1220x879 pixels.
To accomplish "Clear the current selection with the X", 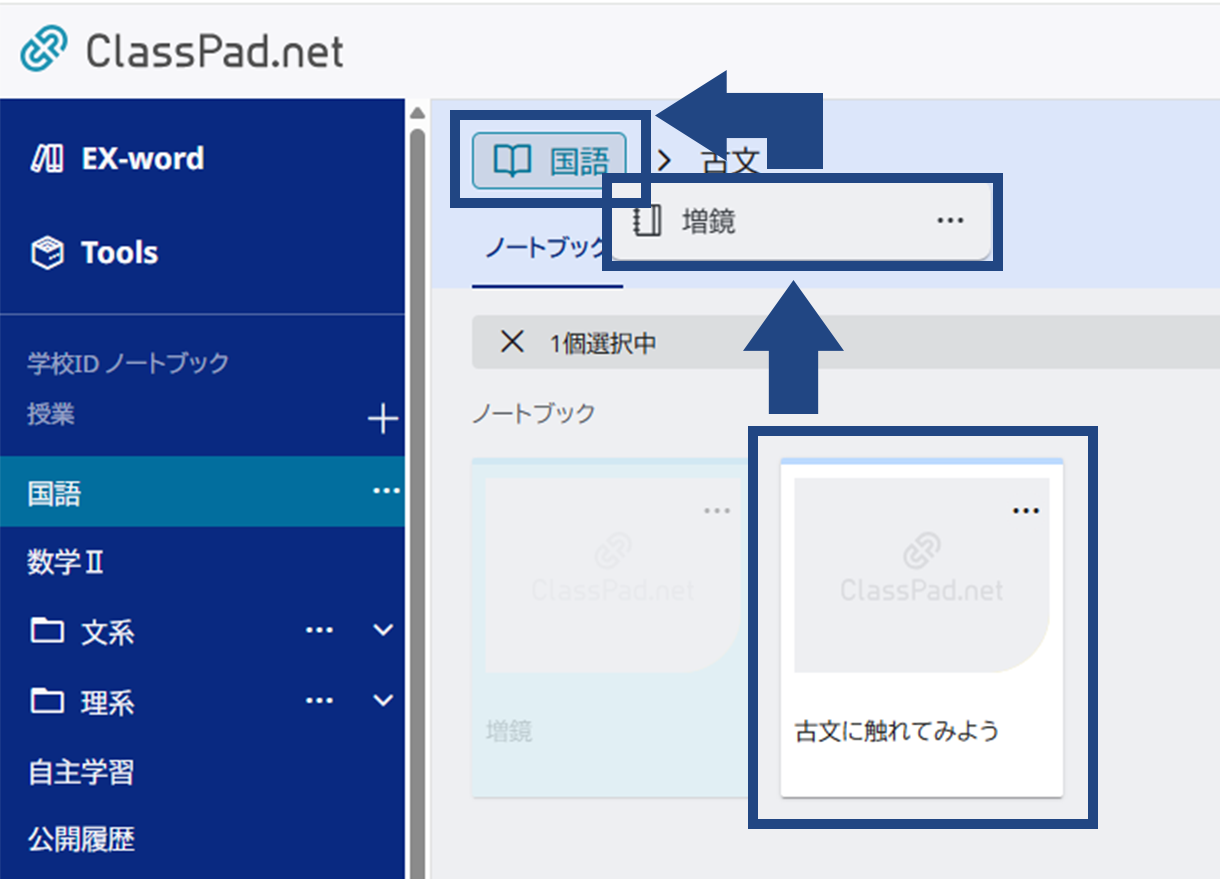I will pyautogui.click(x=513, y=342).
